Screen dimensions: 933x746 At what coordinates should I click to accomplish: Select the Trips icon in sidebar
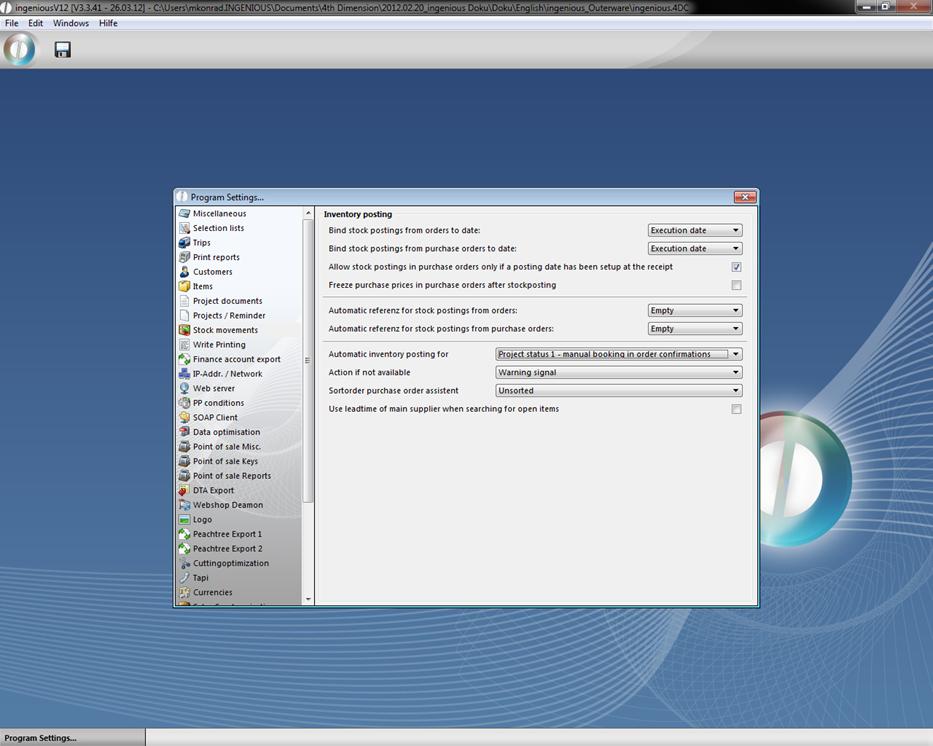(184, 243)
